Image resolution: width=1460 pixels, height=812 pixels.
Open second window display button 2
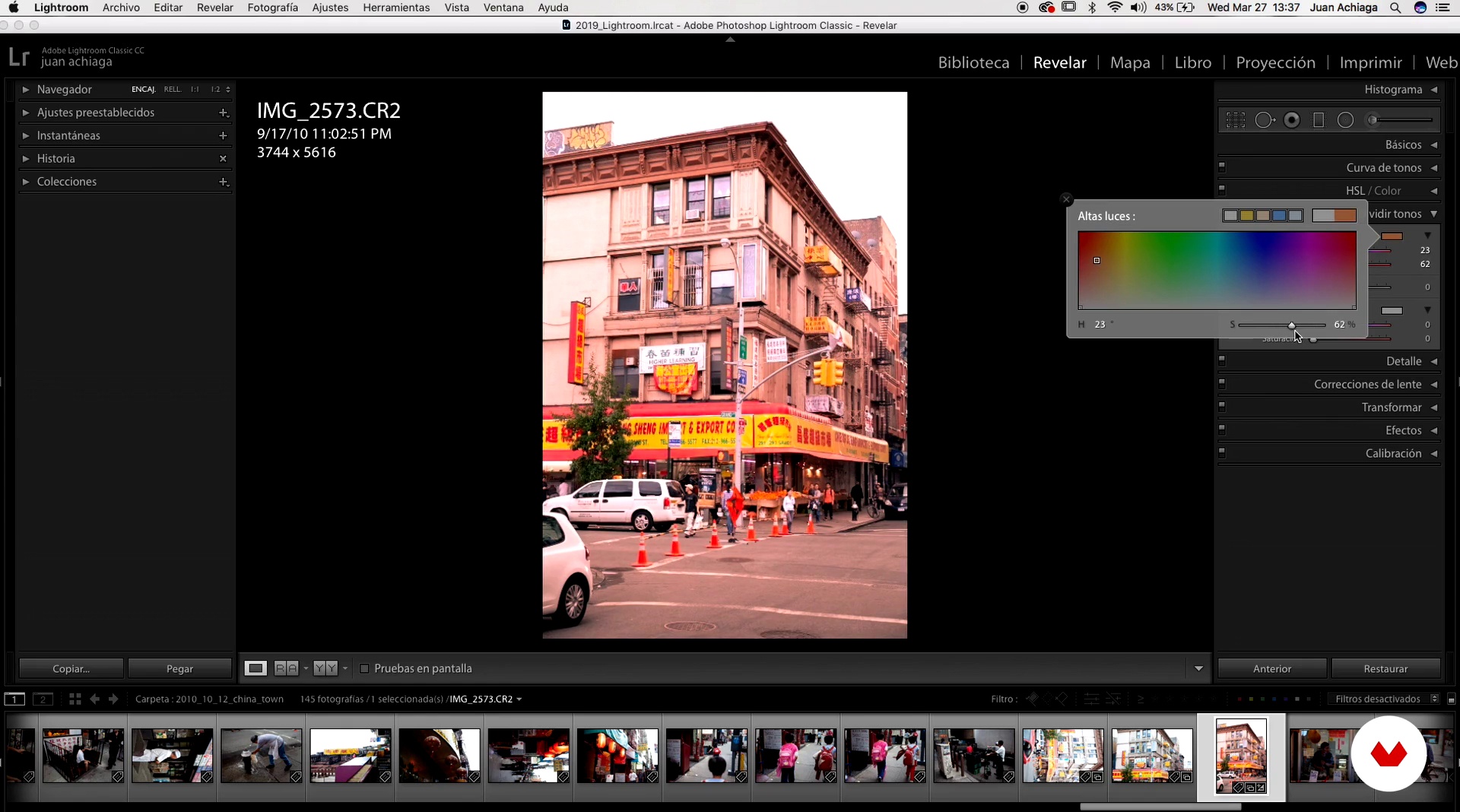point(43,699)
